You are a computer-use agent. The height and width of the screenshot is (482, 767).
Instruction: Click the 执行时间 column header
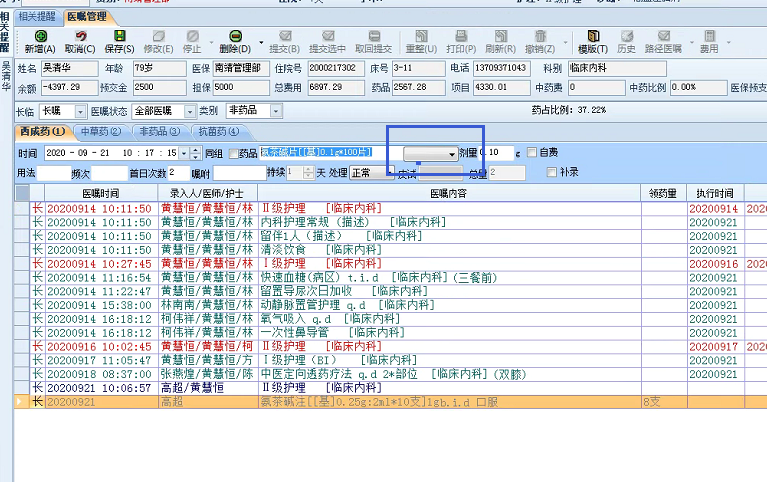(x=715, y=193)
